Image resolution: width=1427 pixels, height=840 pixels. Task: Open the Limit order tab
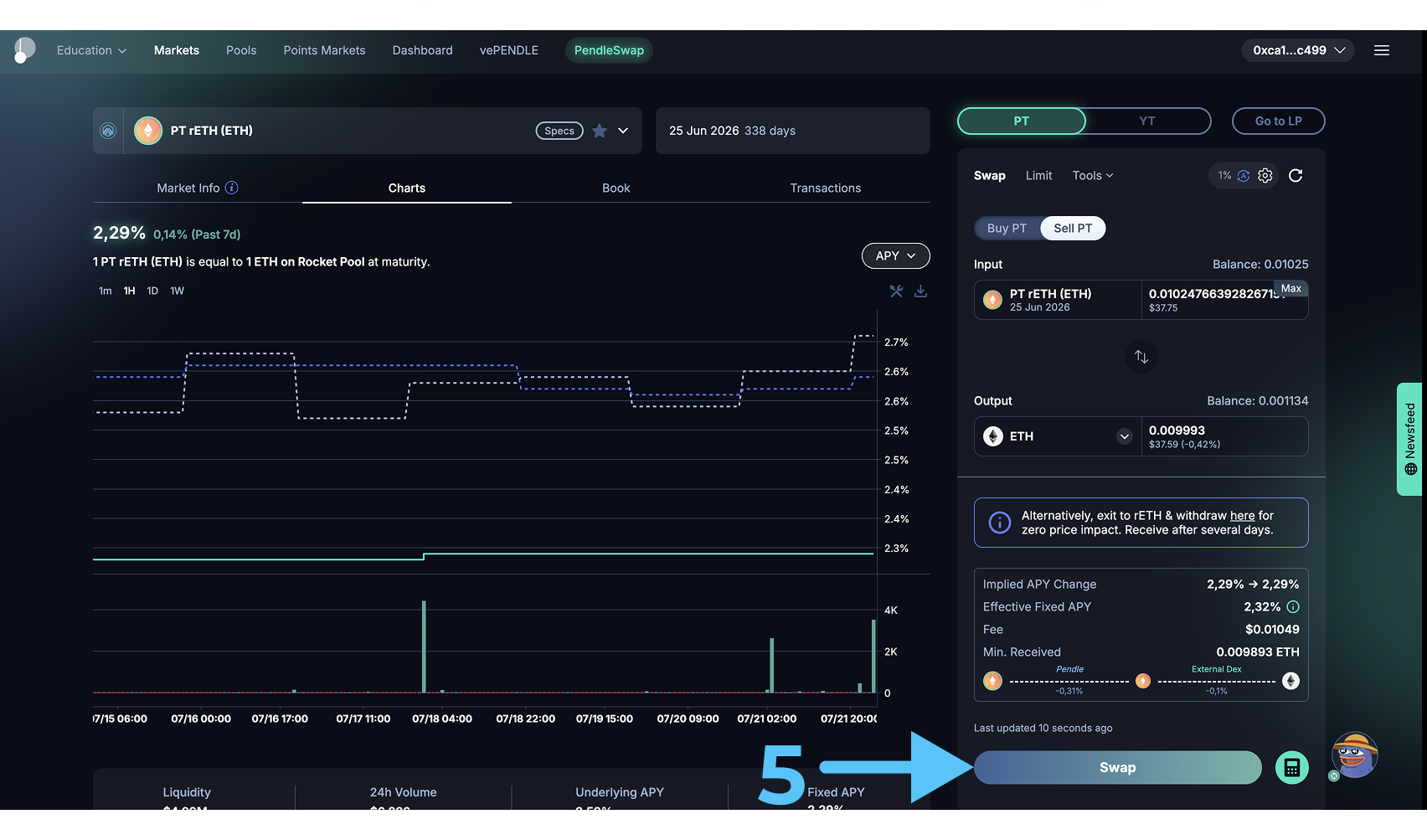point(1038,176)
